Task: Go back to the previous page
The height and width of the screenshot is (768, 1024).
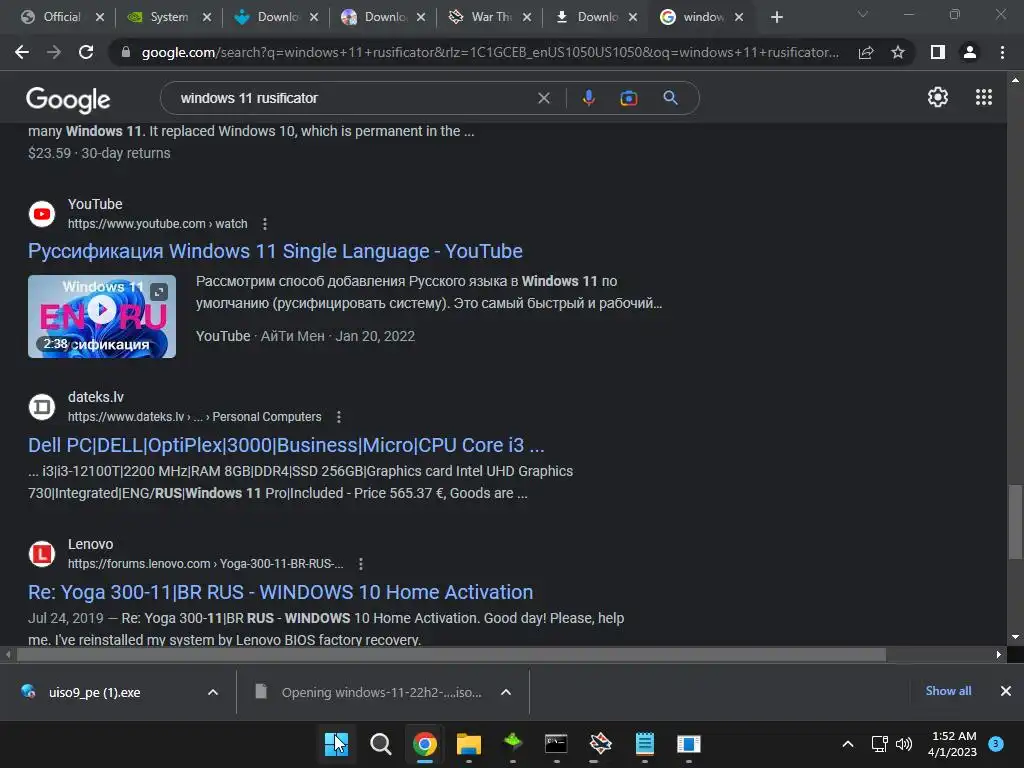Action: (22, 52)
